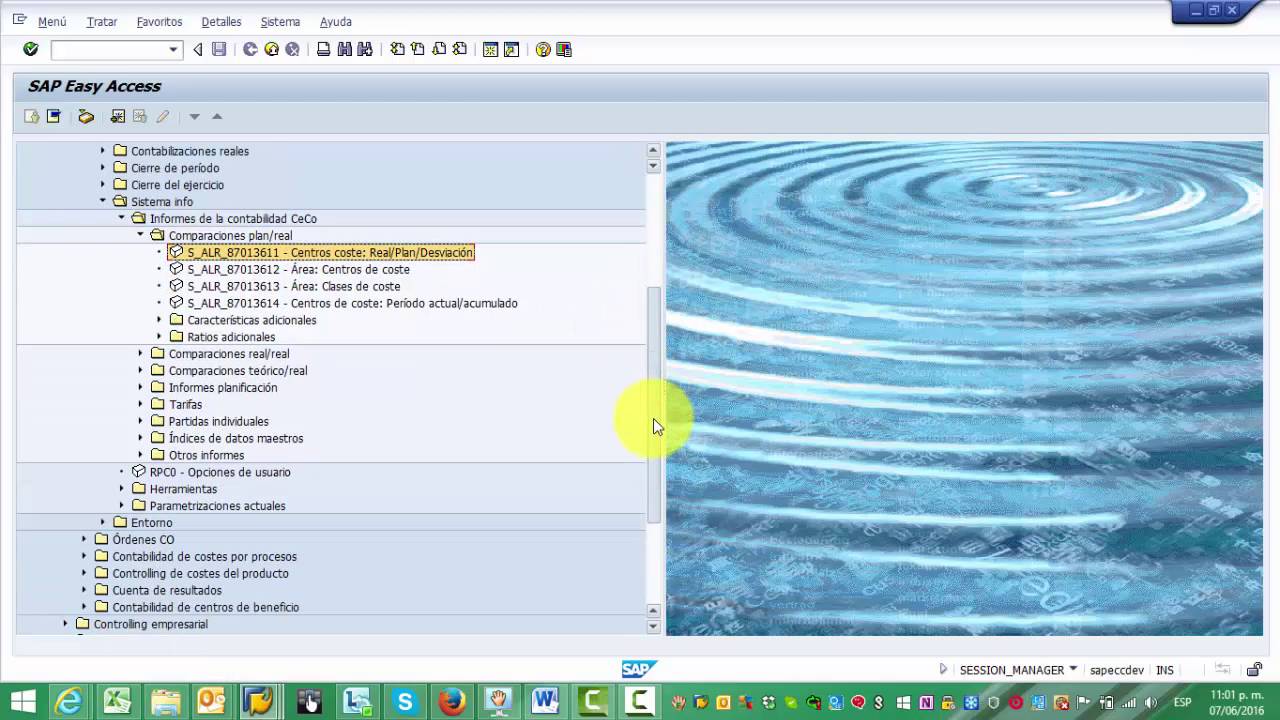1280x720 pixels.
Task: Expand the status bar triangle arrow
Action: (943, 669)
